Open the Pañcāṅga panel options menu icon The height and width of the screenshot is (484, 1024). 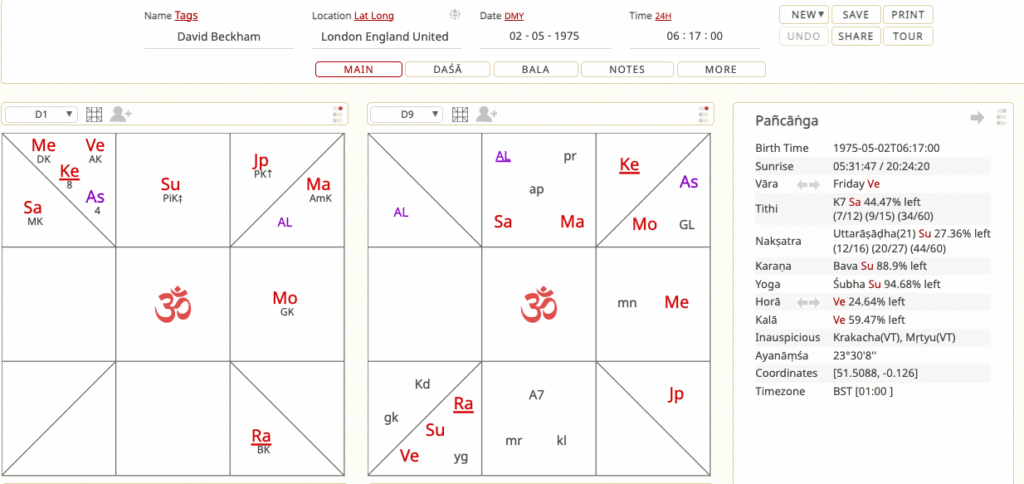tap(1001, 119)
